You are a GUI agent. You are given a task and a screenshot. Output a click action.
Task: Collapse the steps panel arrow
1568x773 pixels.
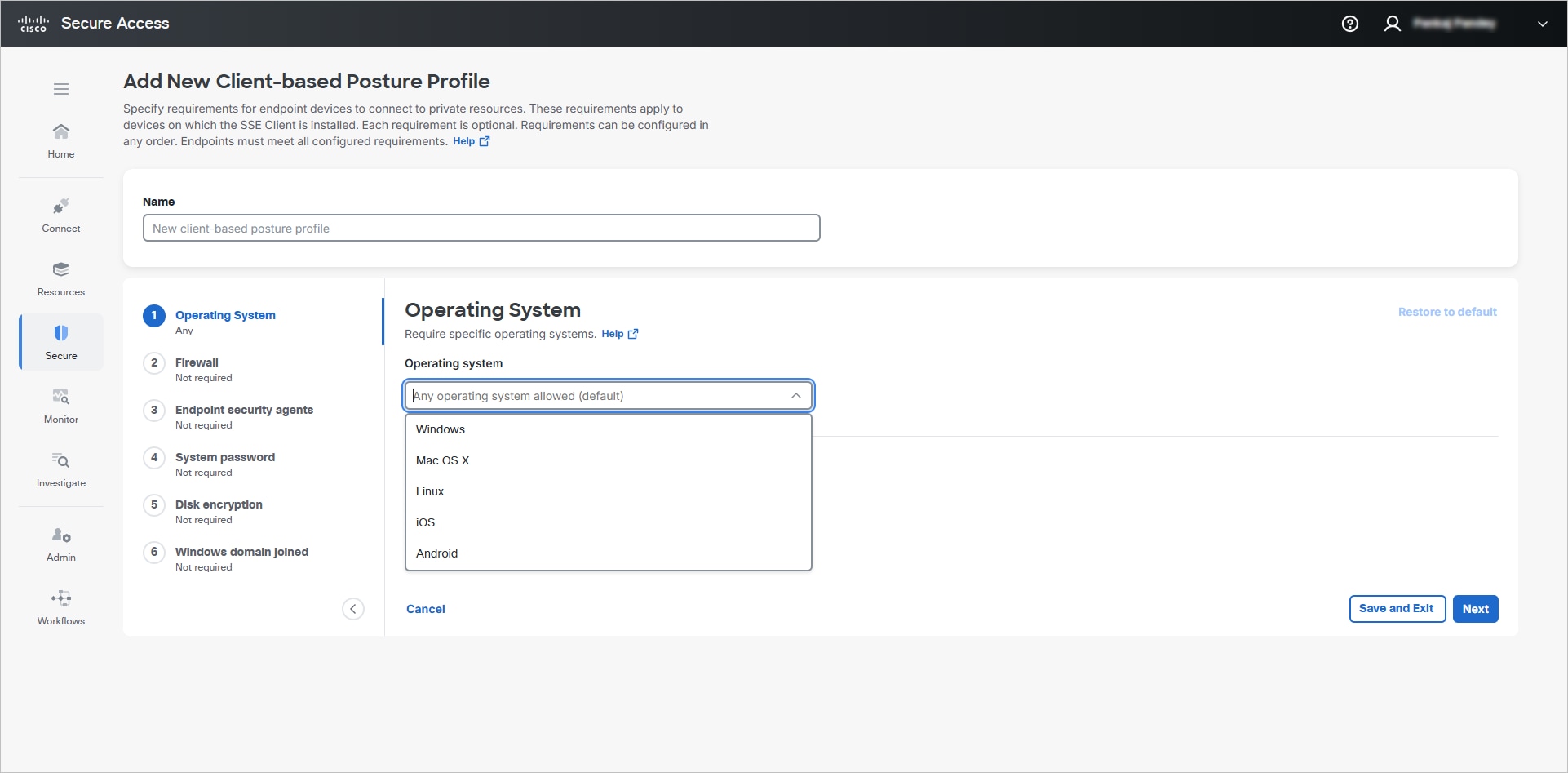pos(353,609)
